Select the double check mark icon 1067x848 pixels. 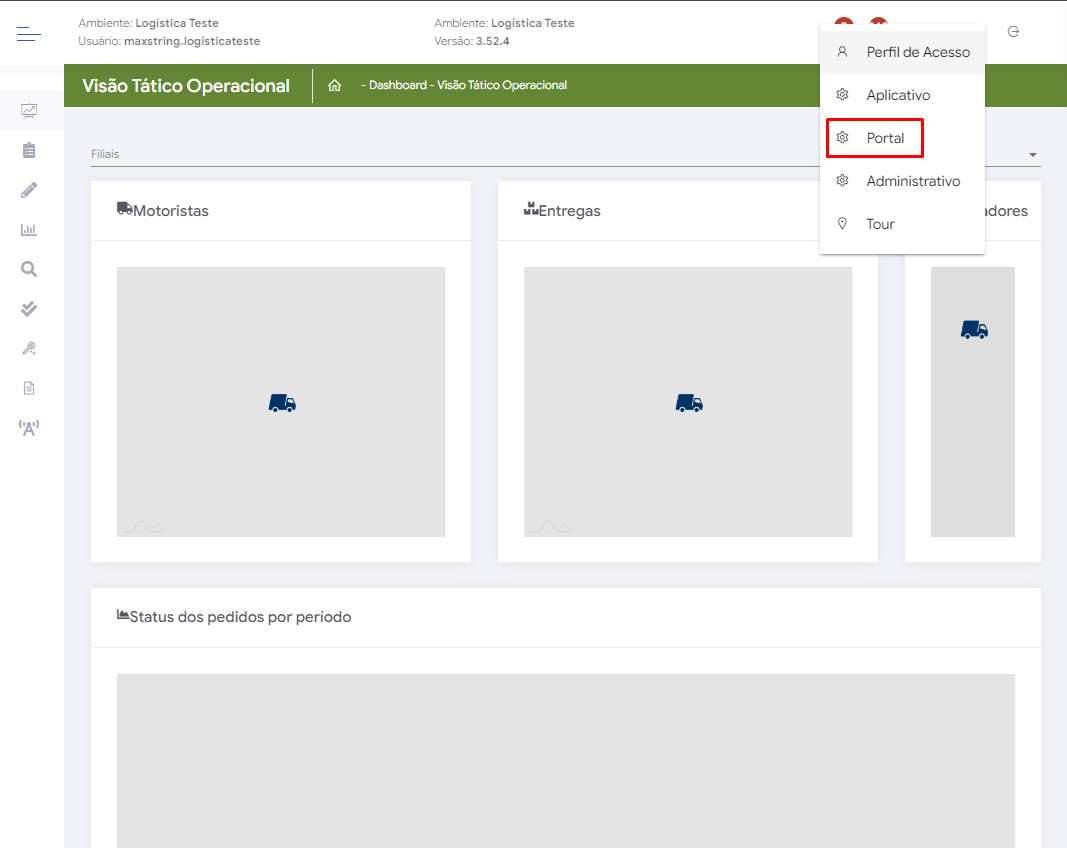click(29, 309)
